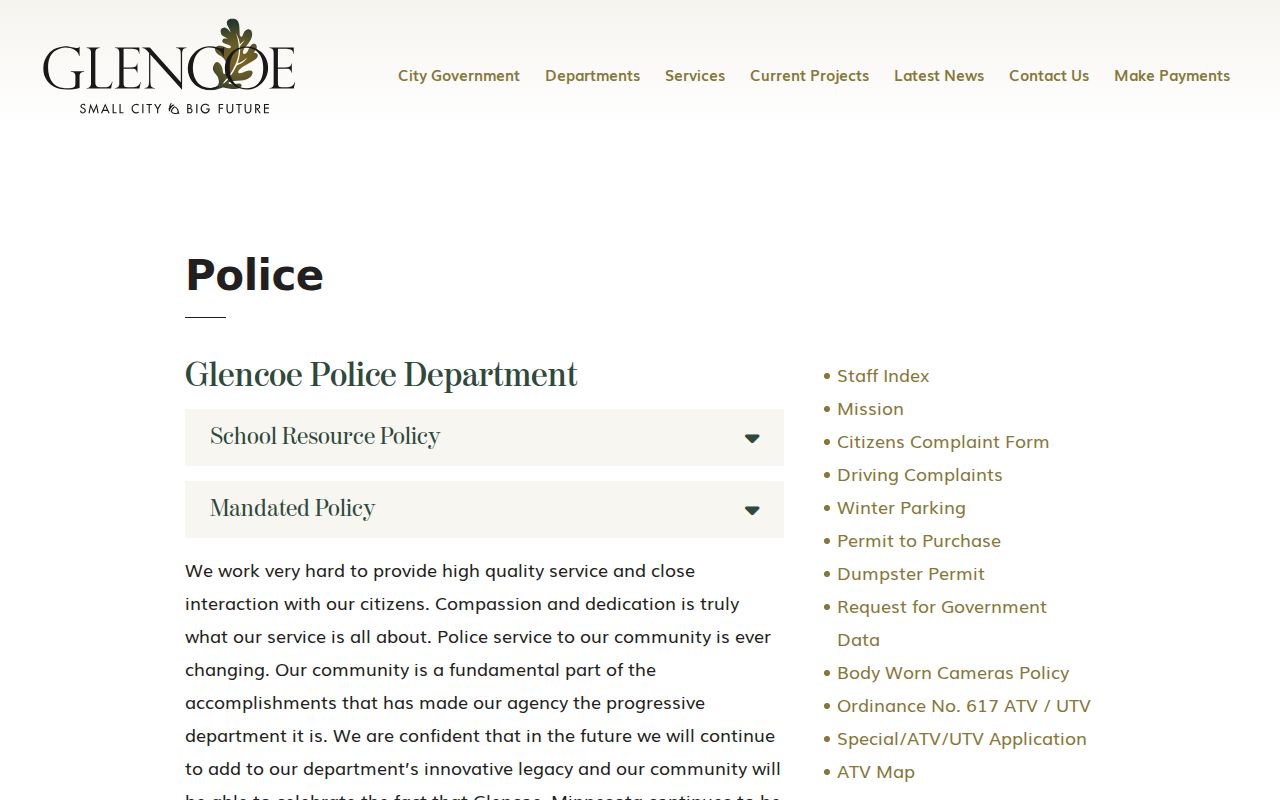Screen dimensions: 1280x800
Task: Open the Mandated Policy accordion title
Action: 292,509
